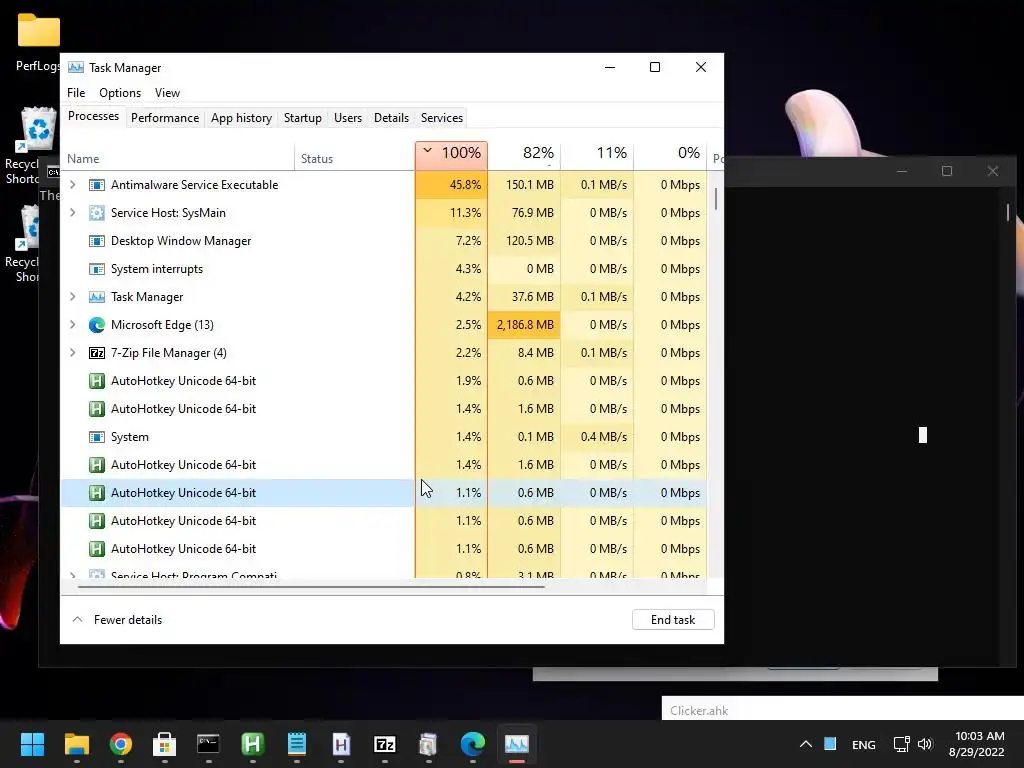Click the 7-Zip File Manager process icon
This screenshot has width=1024, height=768.
(x=97, y=353)
